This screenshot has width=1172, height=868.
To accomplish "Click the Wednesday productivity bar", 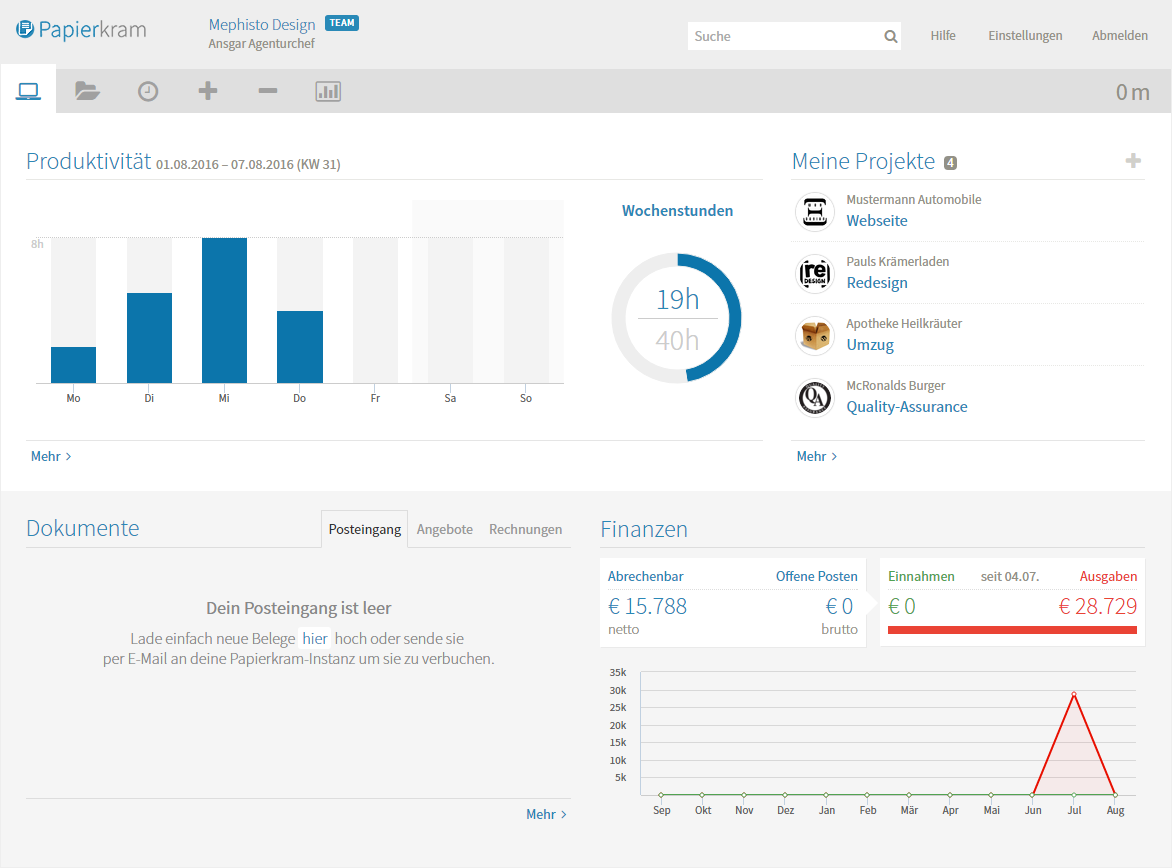I will [224, 310].
